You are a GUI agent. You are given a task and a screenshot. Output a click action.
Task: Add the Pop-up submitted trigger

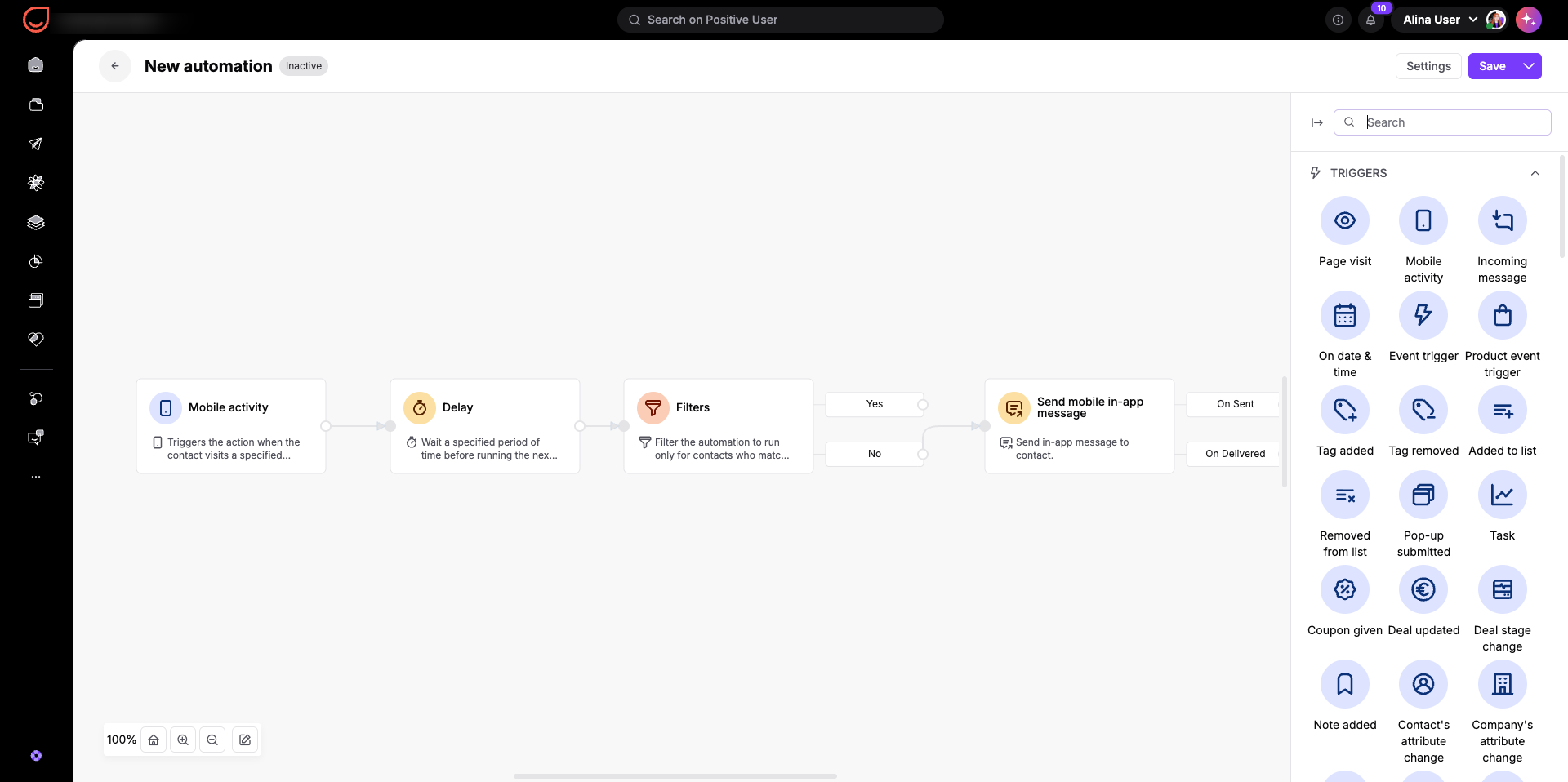coord(1423,495)
